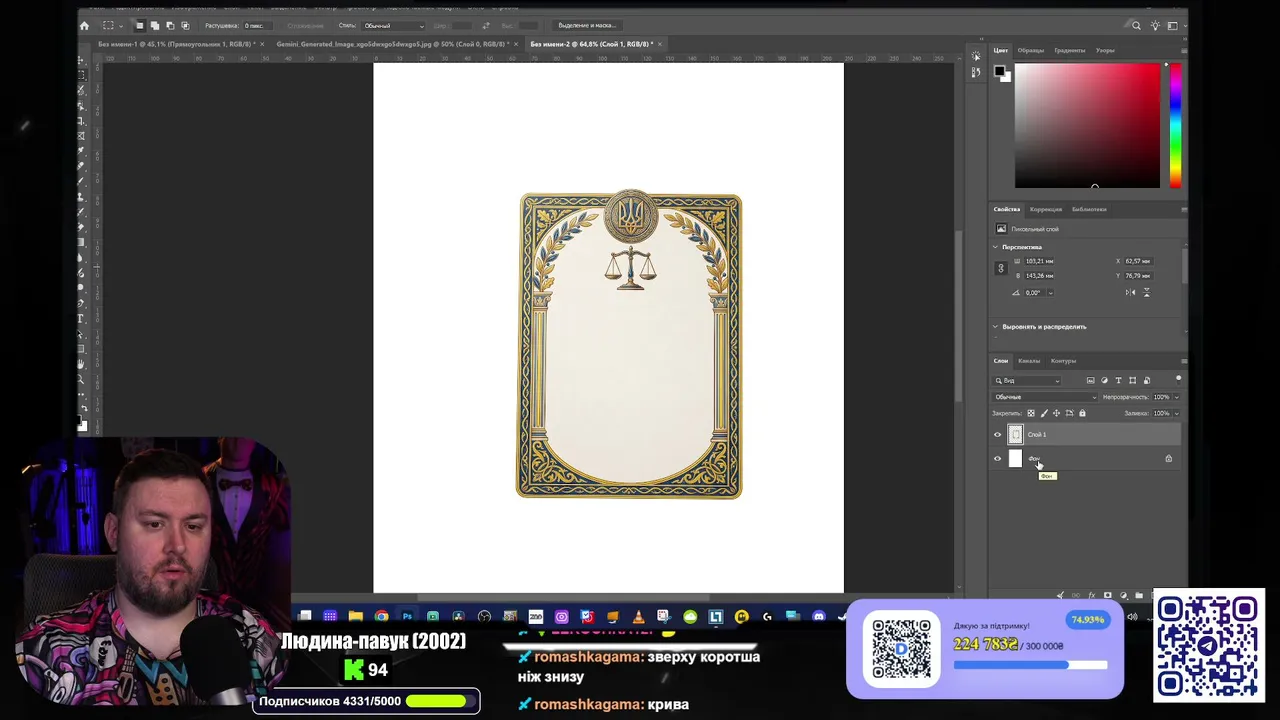Open the Стиль dropdown set to Обычный
This screenshot has width=1280, height=720.
pyautogui.click(x=392, y=25)
